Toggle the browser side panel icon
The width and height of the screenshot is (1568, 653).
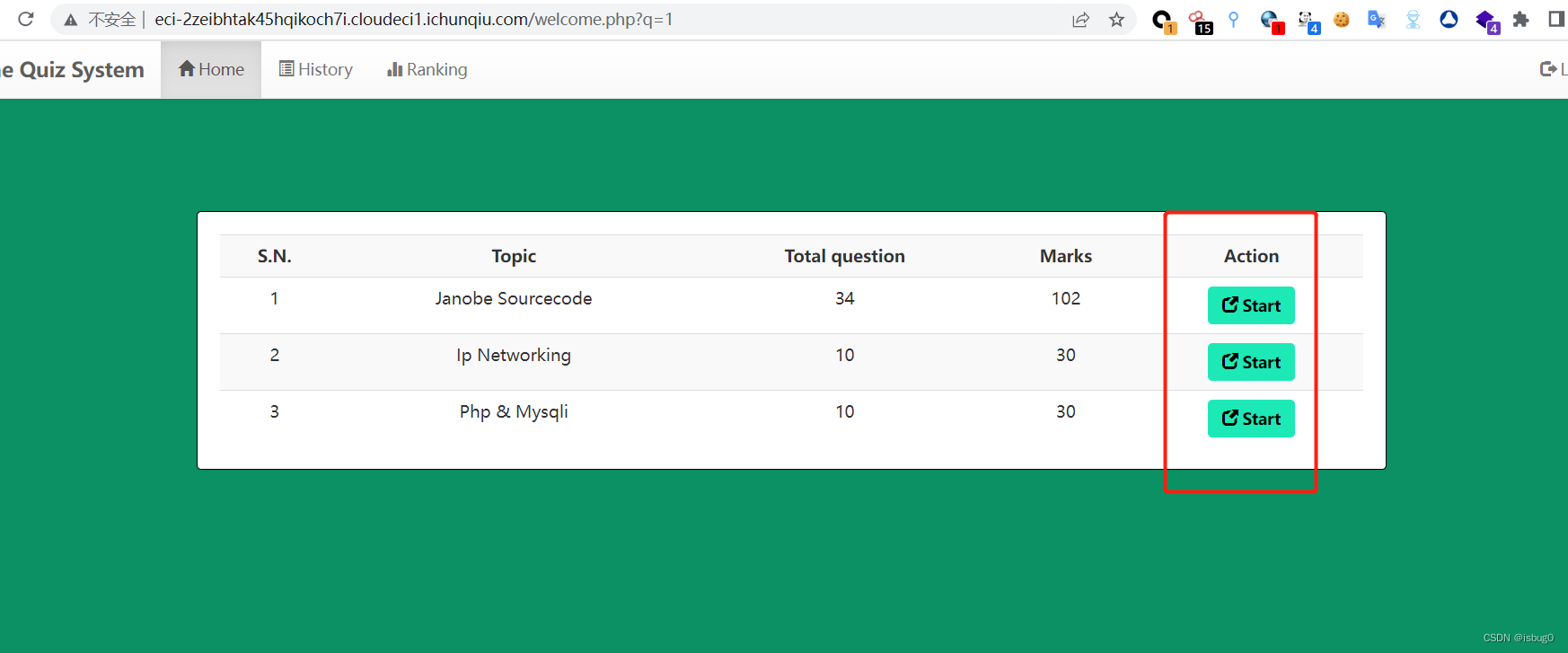click(x=1556, y=20)
